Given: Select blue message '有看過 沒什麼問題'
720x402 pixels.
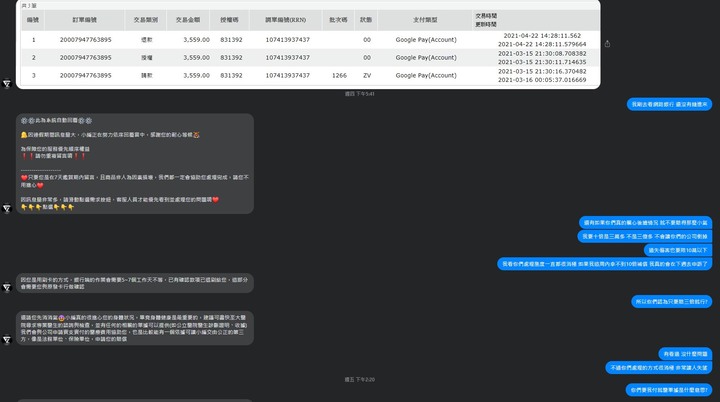Looking at the screenshot, I should point(686,354).
